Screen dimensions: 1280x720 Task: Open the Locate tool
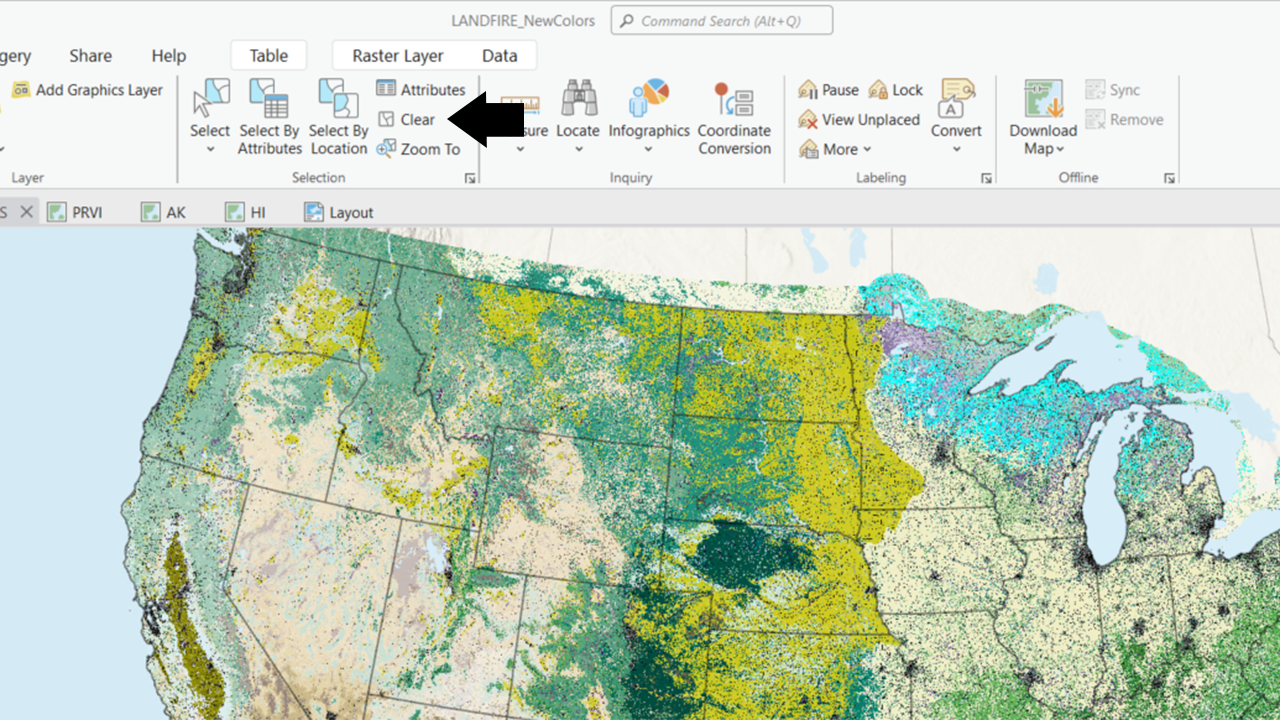tap(577, 115)
